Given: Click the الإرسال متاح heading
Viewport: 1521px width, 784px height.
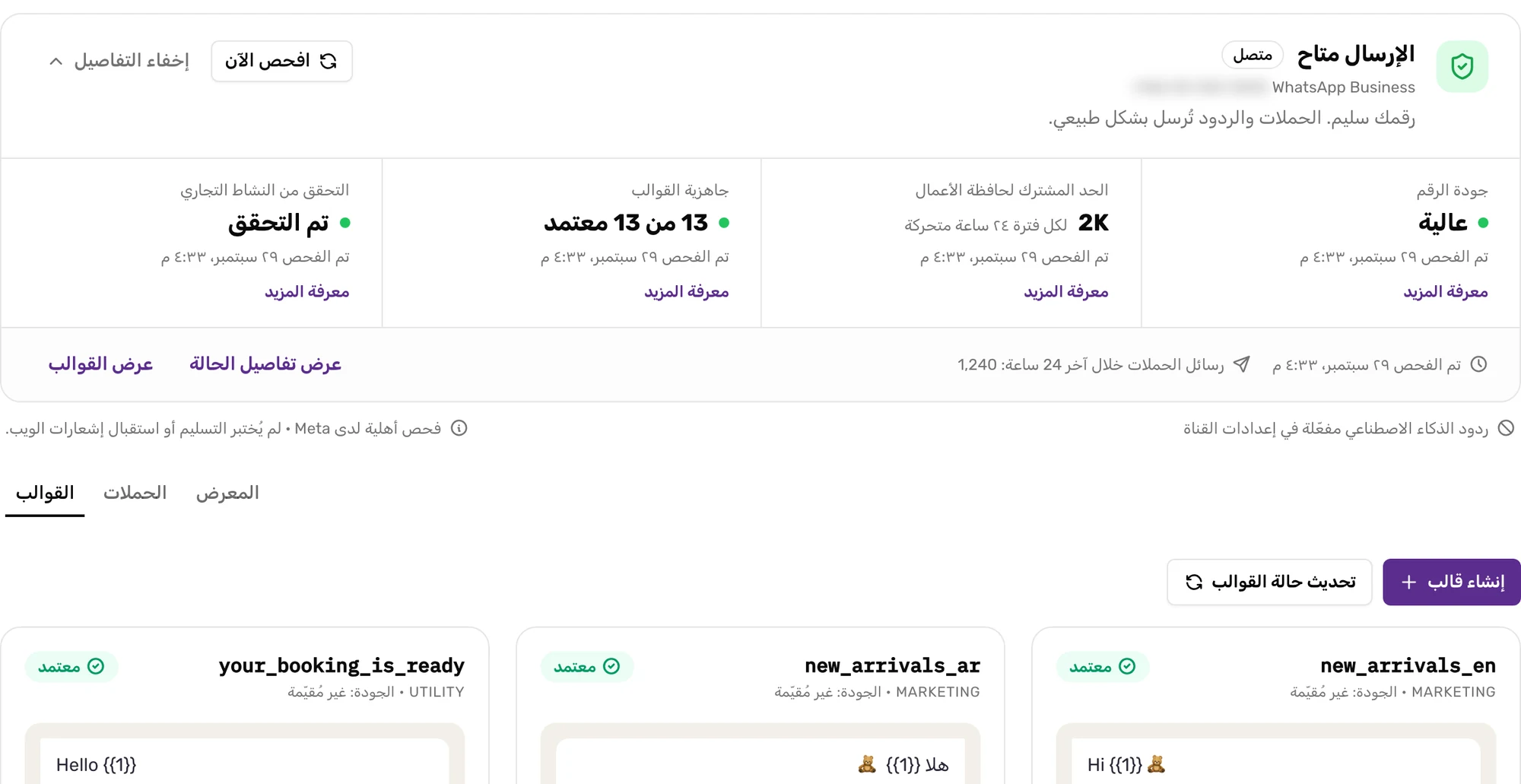Looking at the screenshot, I should coord(1356,54).
